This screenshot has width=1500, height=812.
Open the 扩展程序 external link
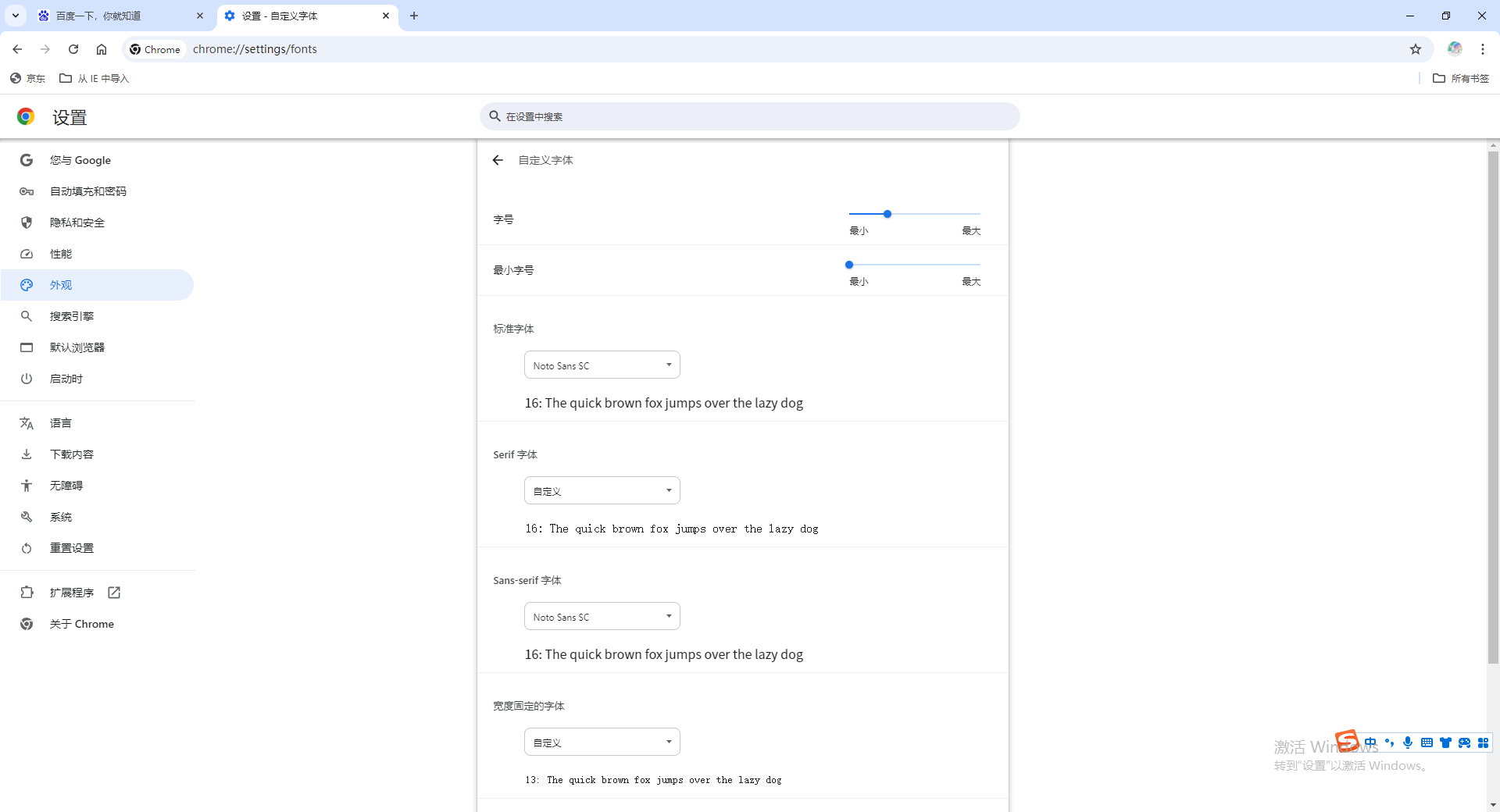(97, 593)
